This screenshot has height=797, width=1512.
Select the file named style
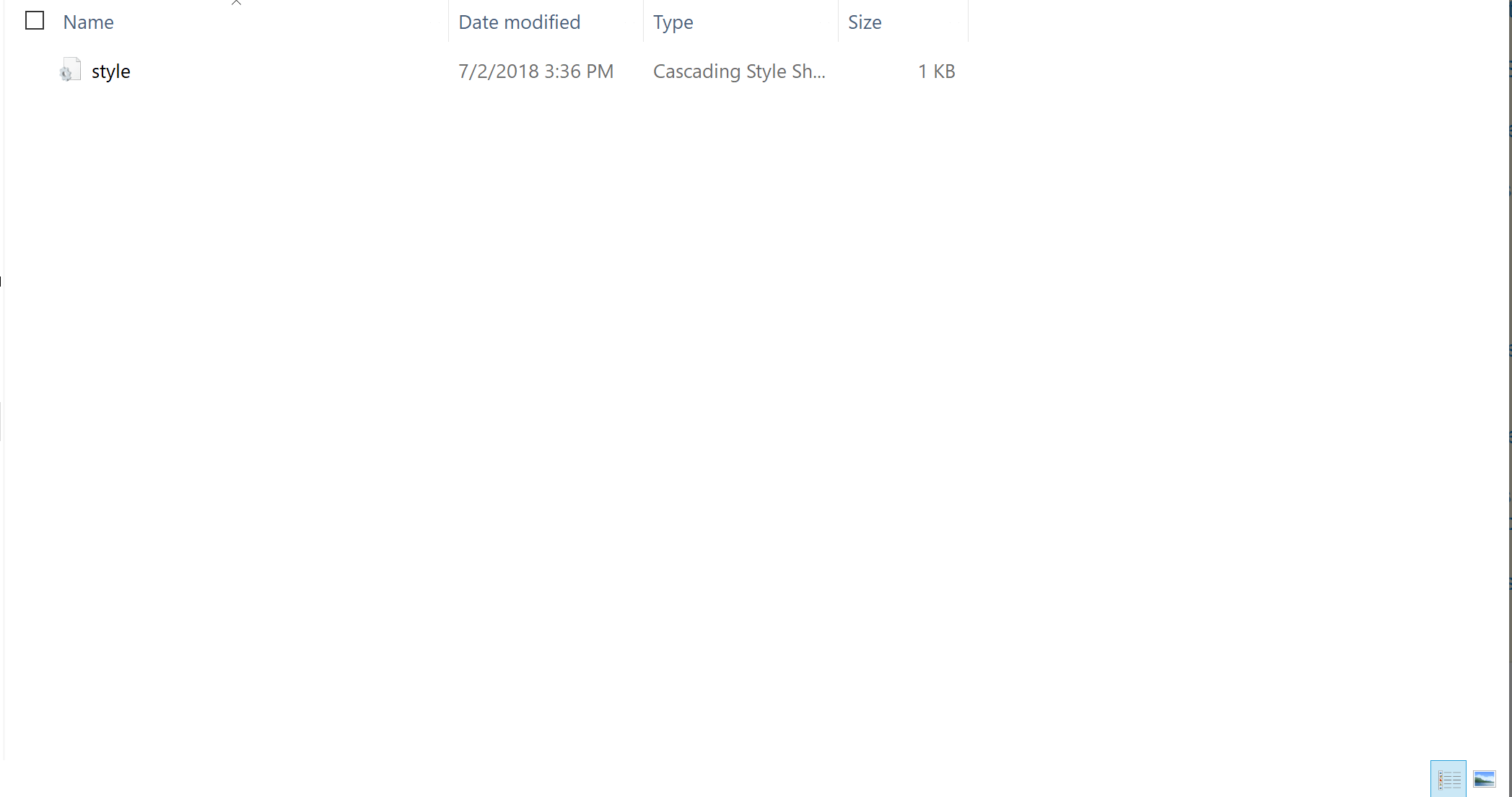click(x=111, y=71)
